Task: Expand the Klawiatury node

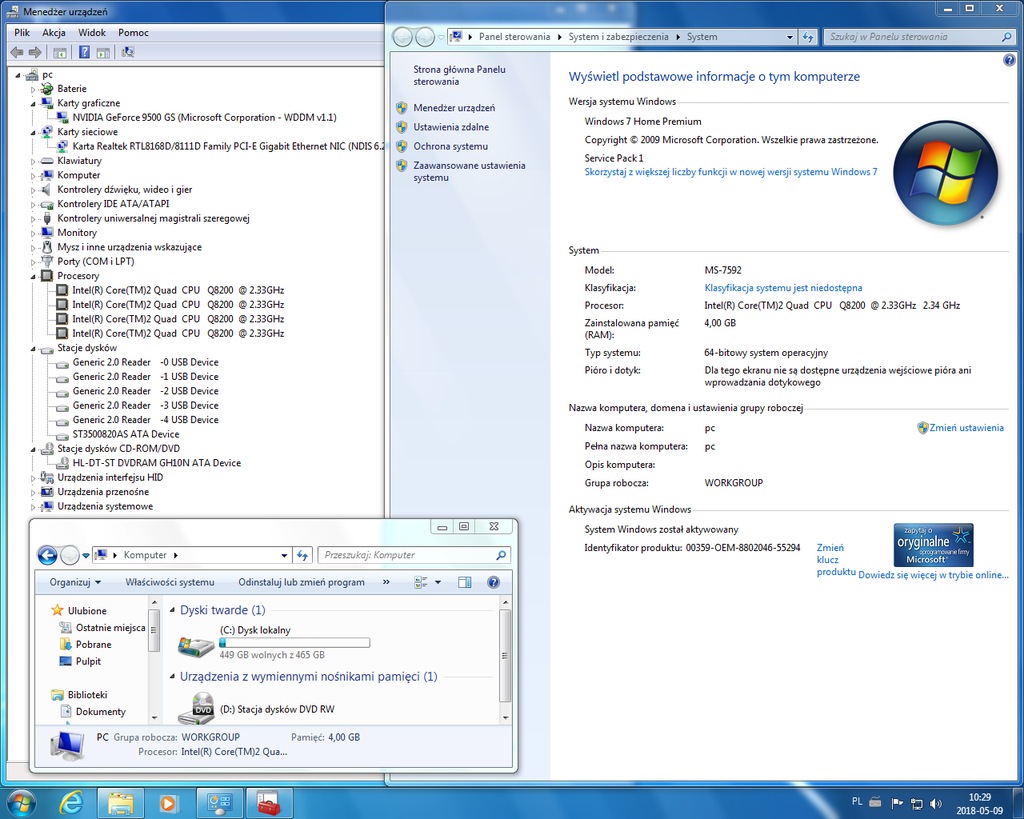Action: [x=33, y=161]
